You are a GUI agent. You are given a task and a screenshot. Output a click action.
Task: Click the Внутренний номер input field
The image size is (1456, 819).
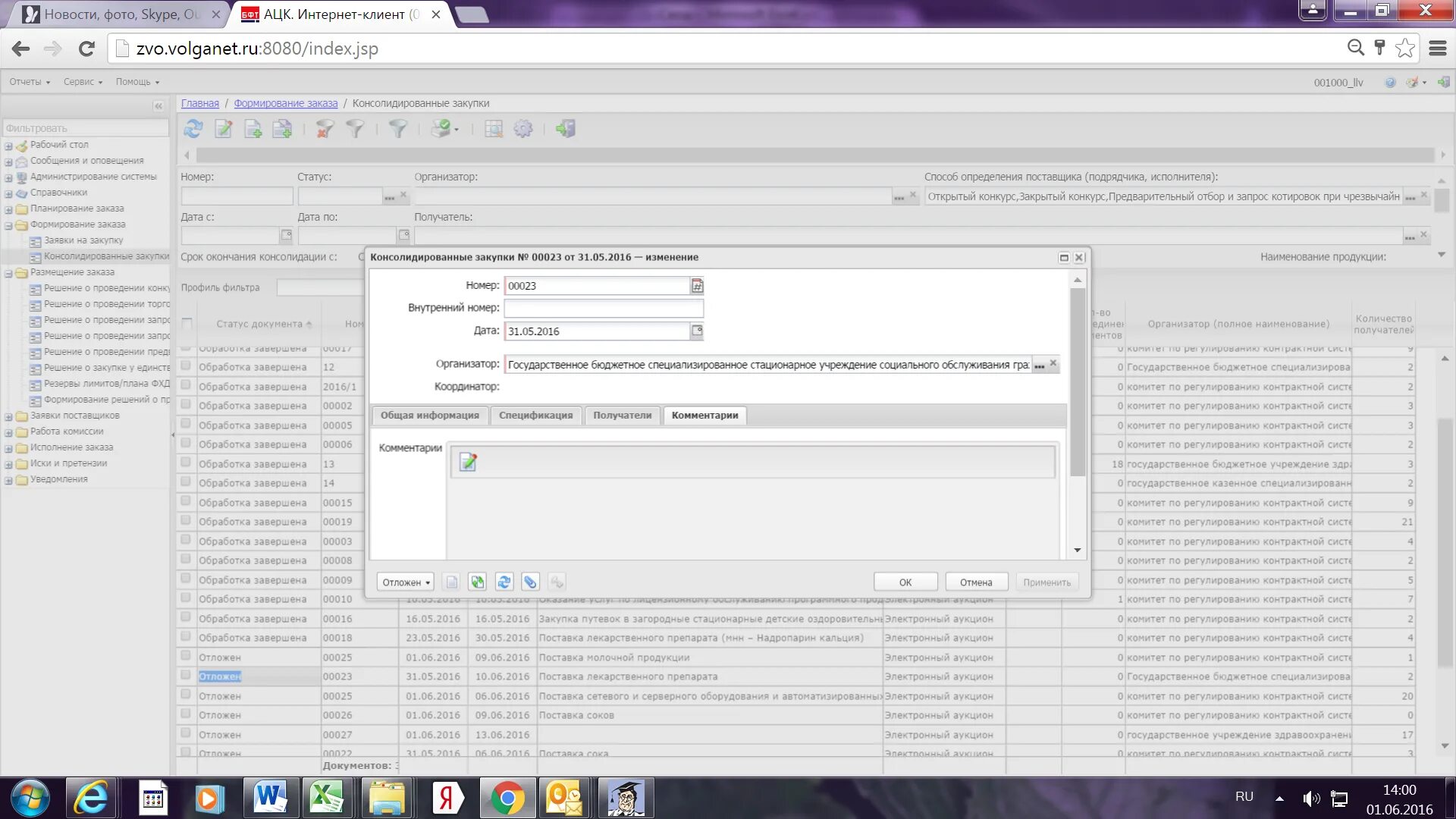[x=603, y=309]
